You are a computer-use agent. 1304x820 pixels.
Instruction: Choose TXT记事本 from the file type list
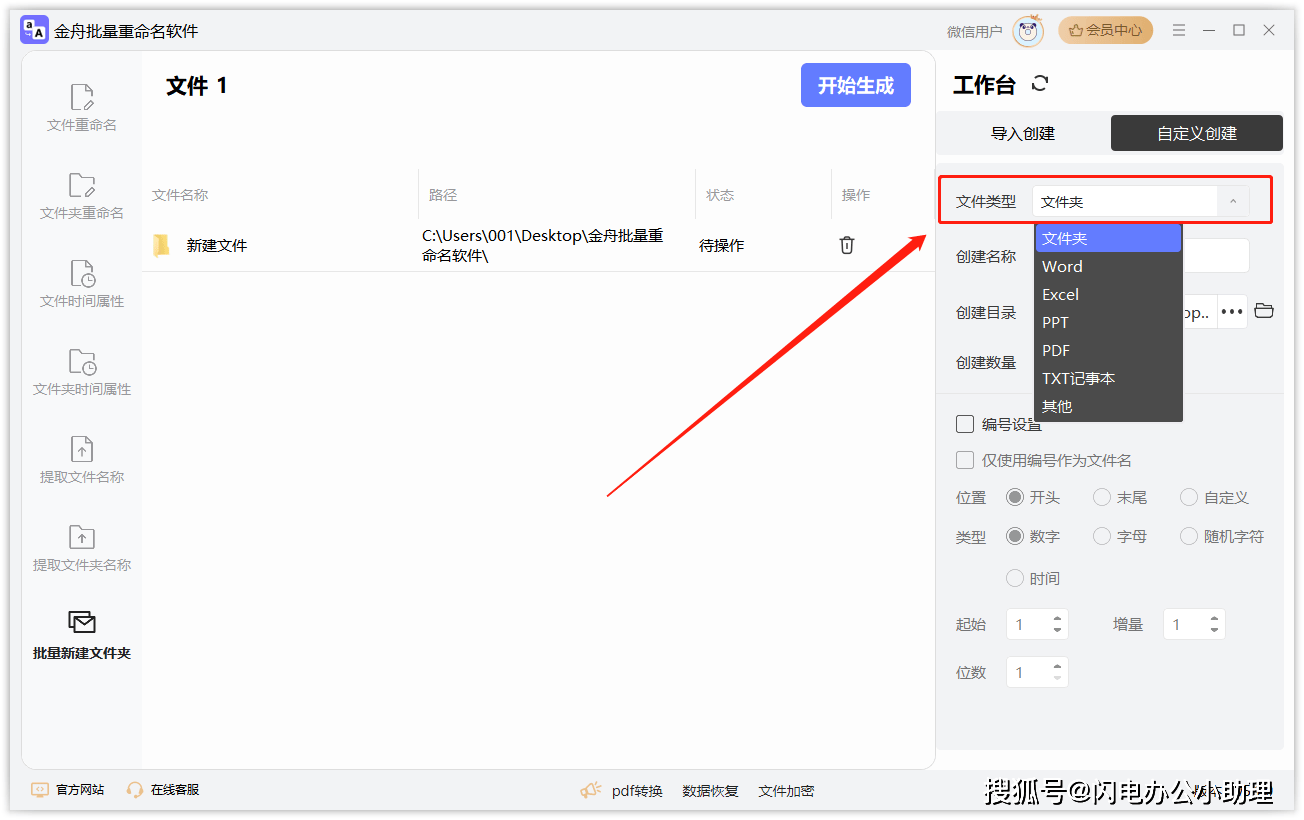[1108, 378]
